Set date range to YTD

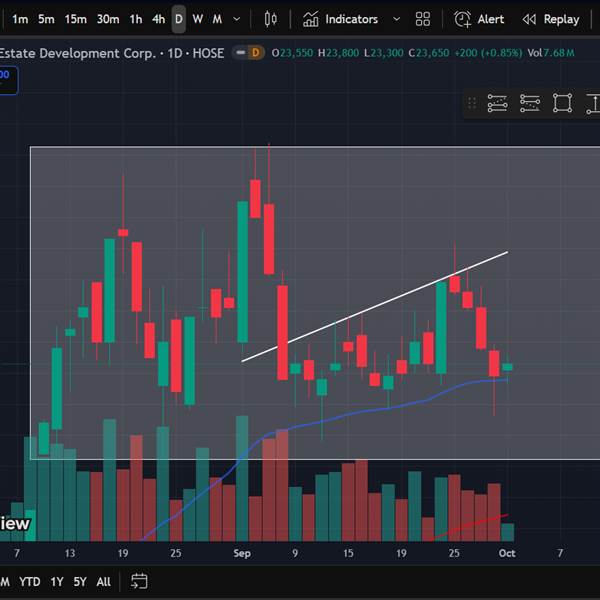click(29, 582)
